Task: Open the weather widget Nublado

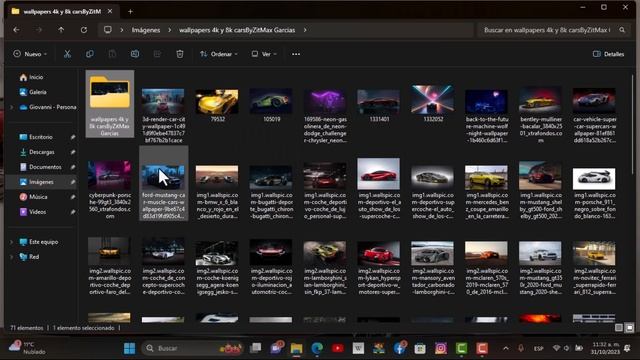Action: 28,348
